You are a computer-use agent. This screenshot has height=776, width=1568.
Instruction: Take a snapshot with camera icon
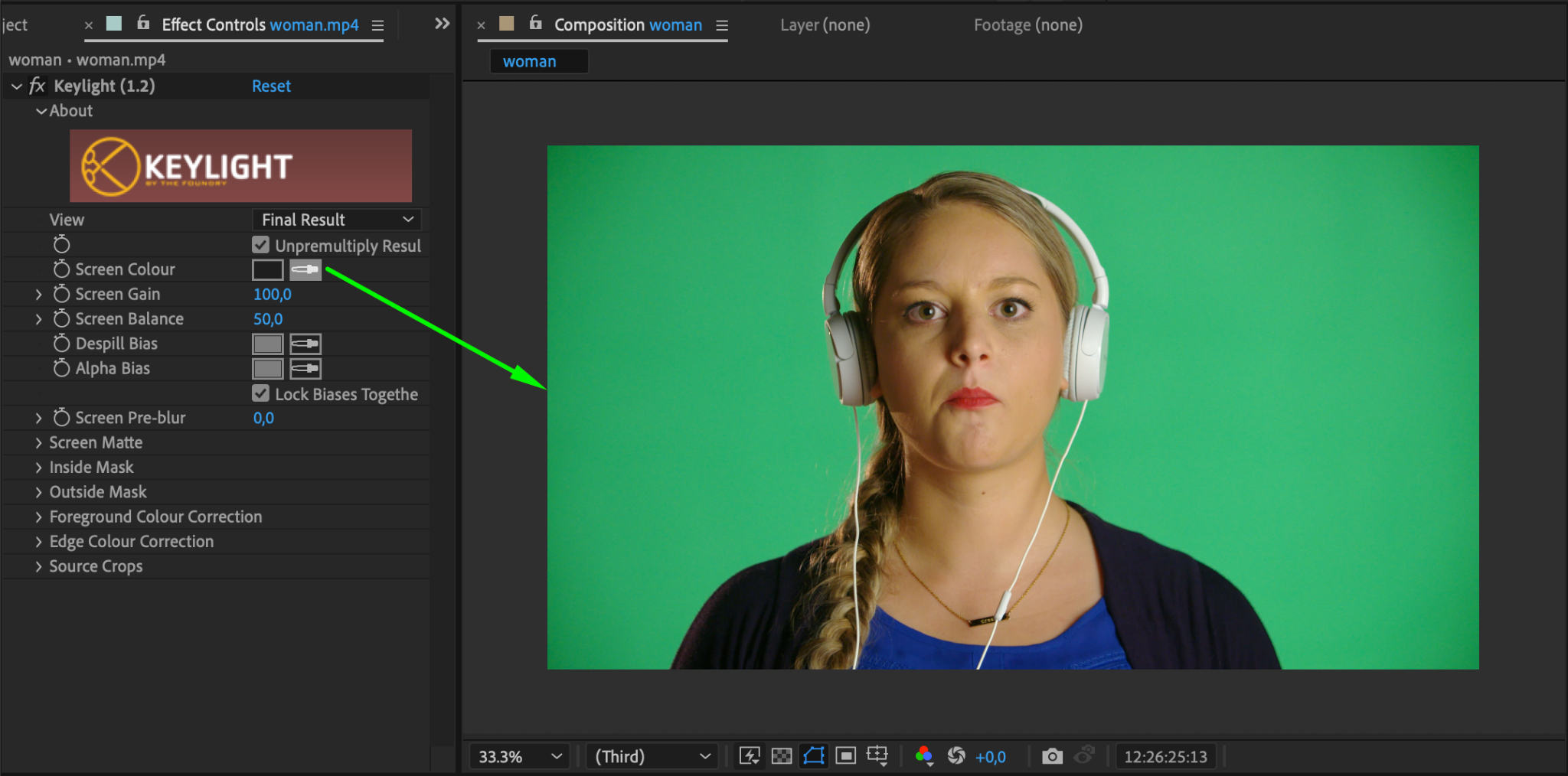coord(1052,756)
